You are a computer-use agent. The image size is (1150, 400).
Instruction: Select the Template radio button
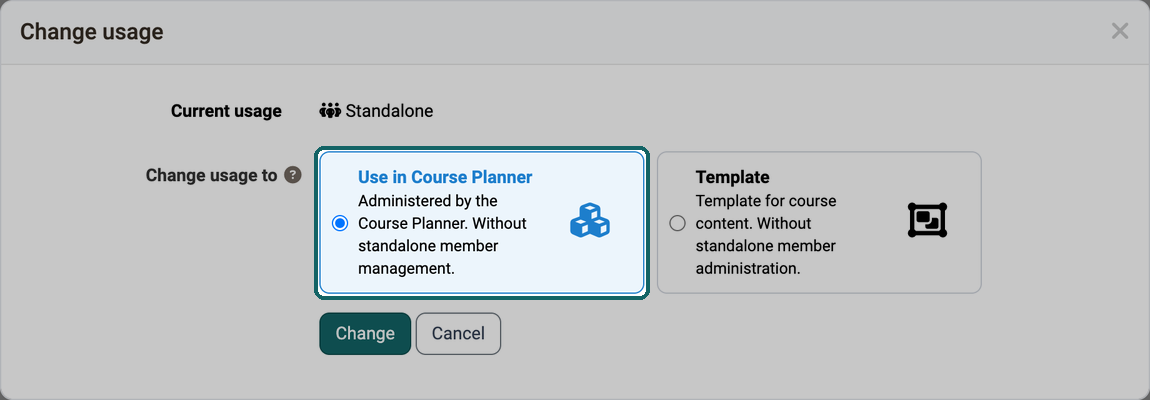[x=678, y=223]
